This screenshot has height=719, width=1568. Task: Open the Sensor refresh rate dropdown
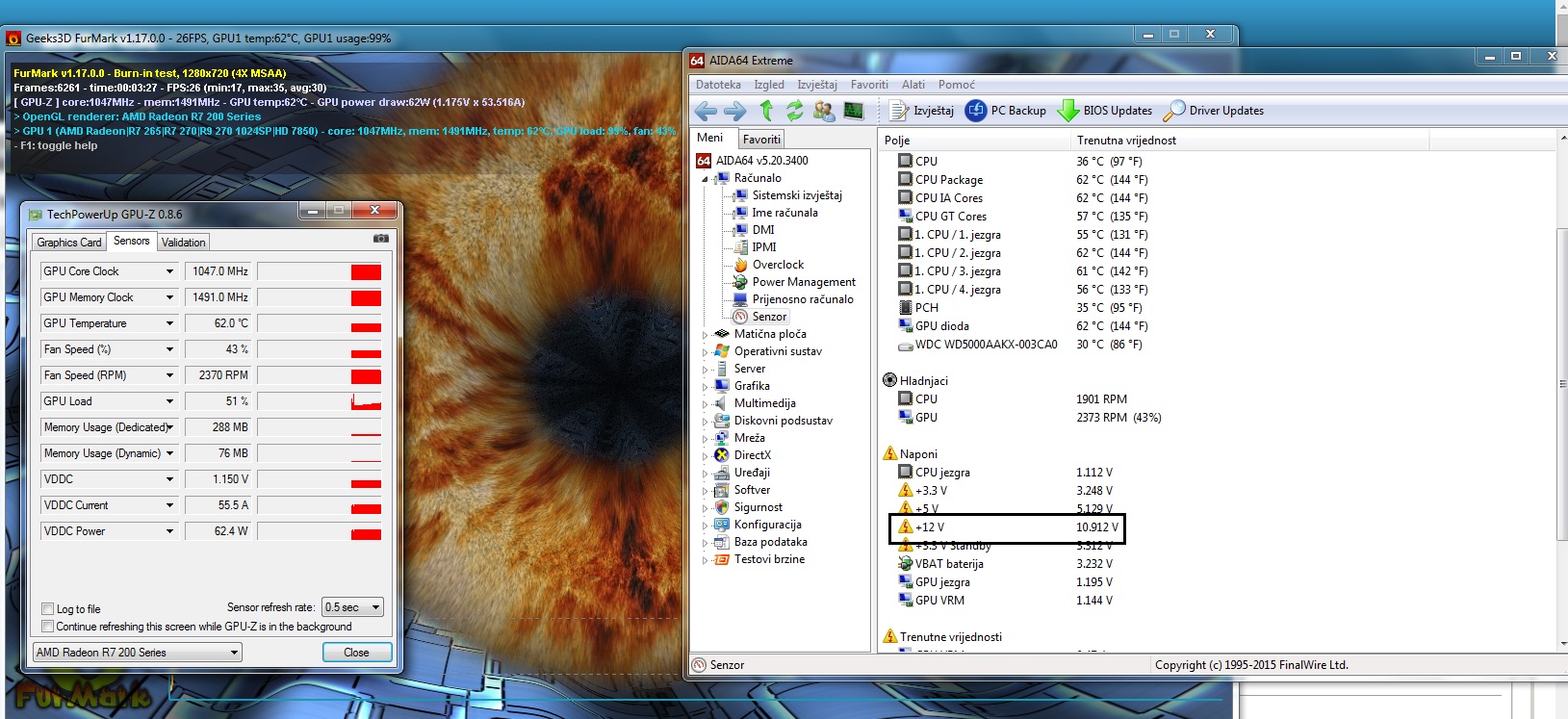point(353,607)
